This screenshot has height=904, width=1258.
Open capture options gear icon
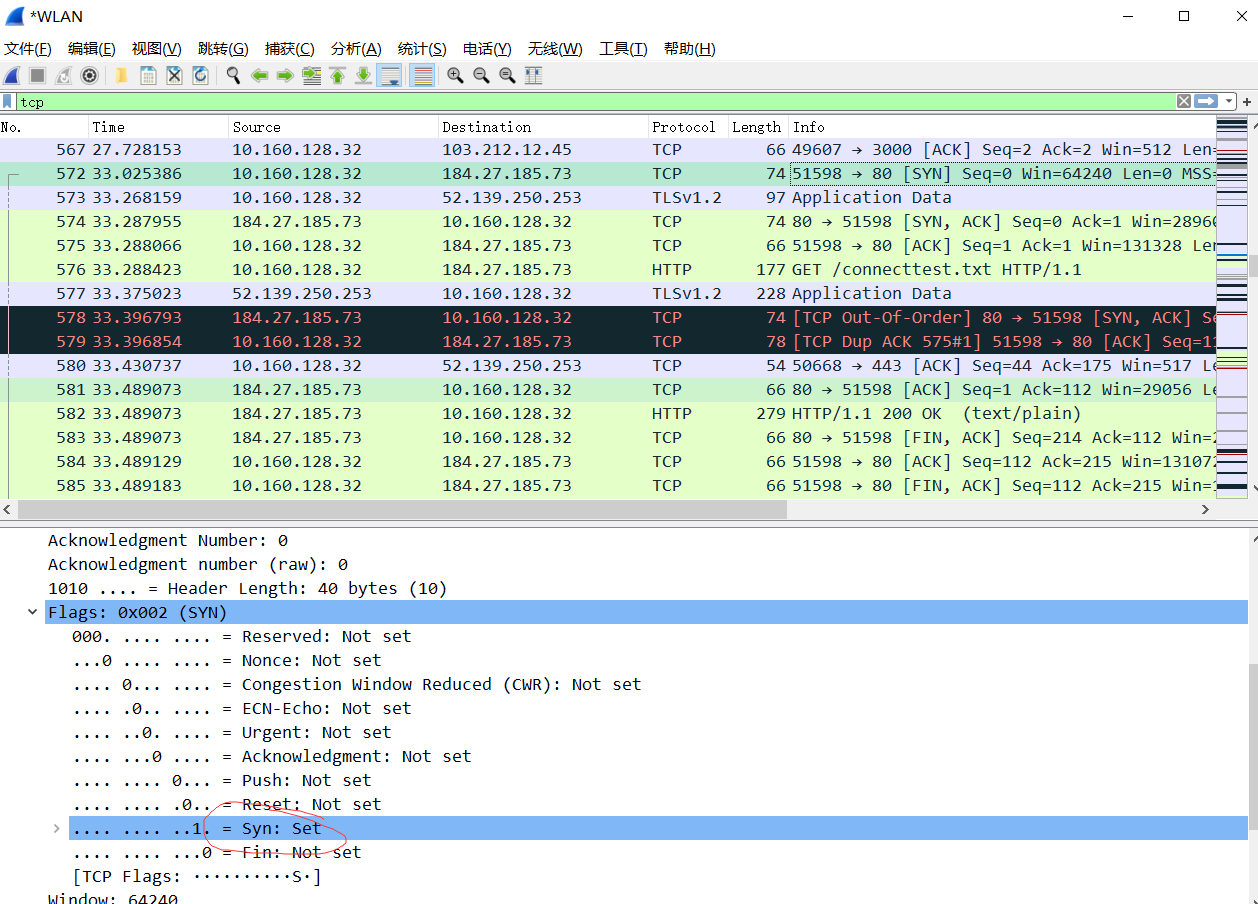point(89,75)
